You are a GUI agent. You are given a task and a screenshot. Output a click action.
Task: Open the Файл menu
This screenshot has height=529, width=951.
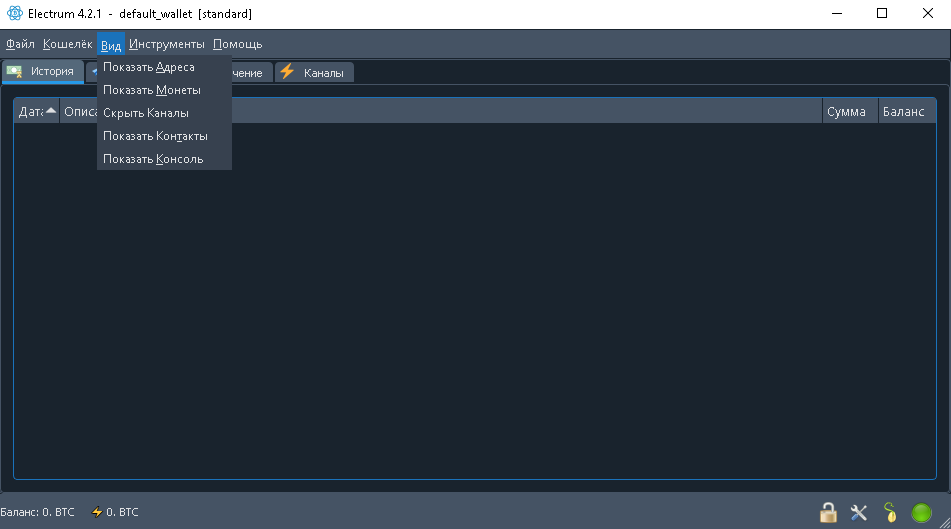[20, 44]
